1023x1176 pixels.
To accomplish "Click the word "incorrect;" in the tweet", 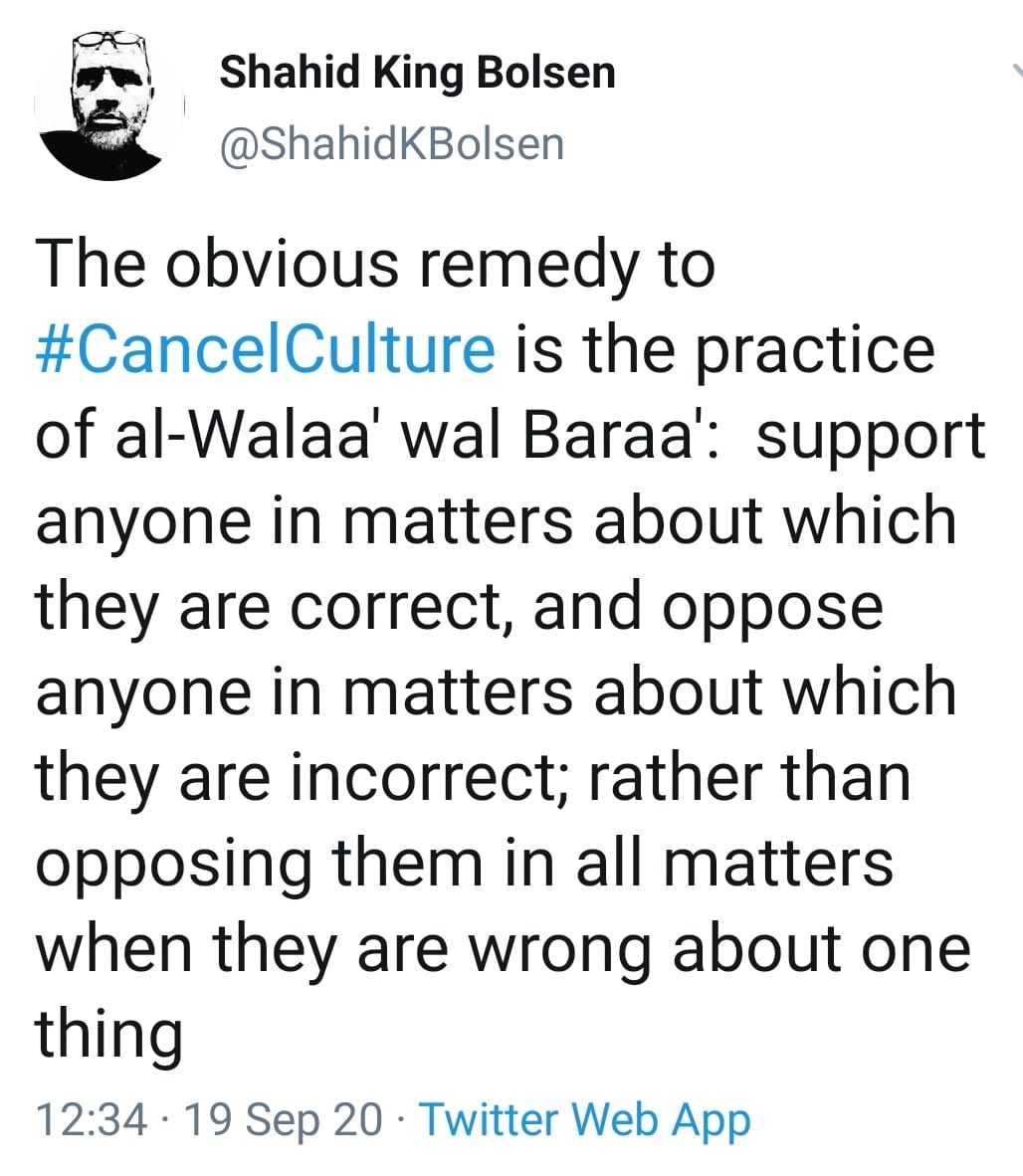I will [431, 777].
